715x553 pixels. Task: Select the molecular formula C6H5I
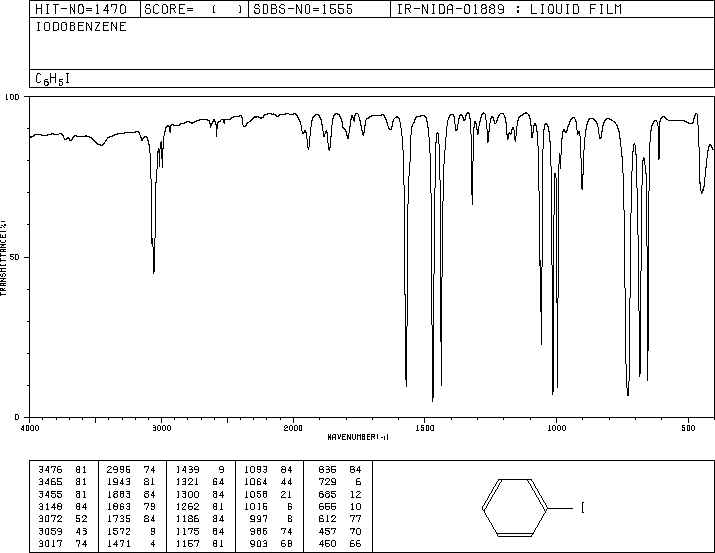click(x=52, y=79)
